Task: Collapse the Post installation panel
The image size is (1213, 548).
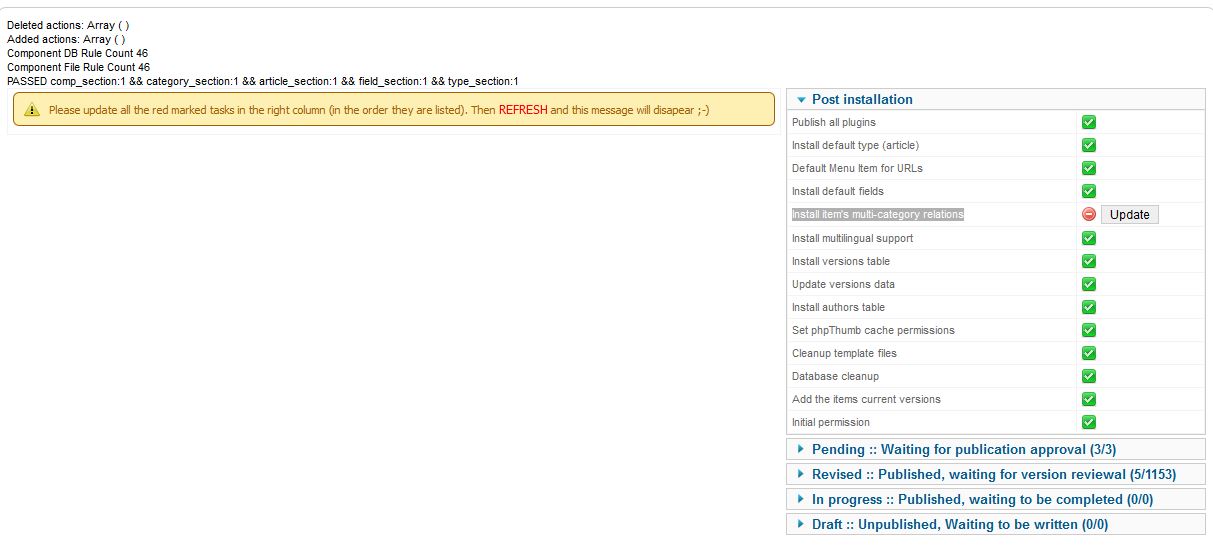Action: click(861, 99)
